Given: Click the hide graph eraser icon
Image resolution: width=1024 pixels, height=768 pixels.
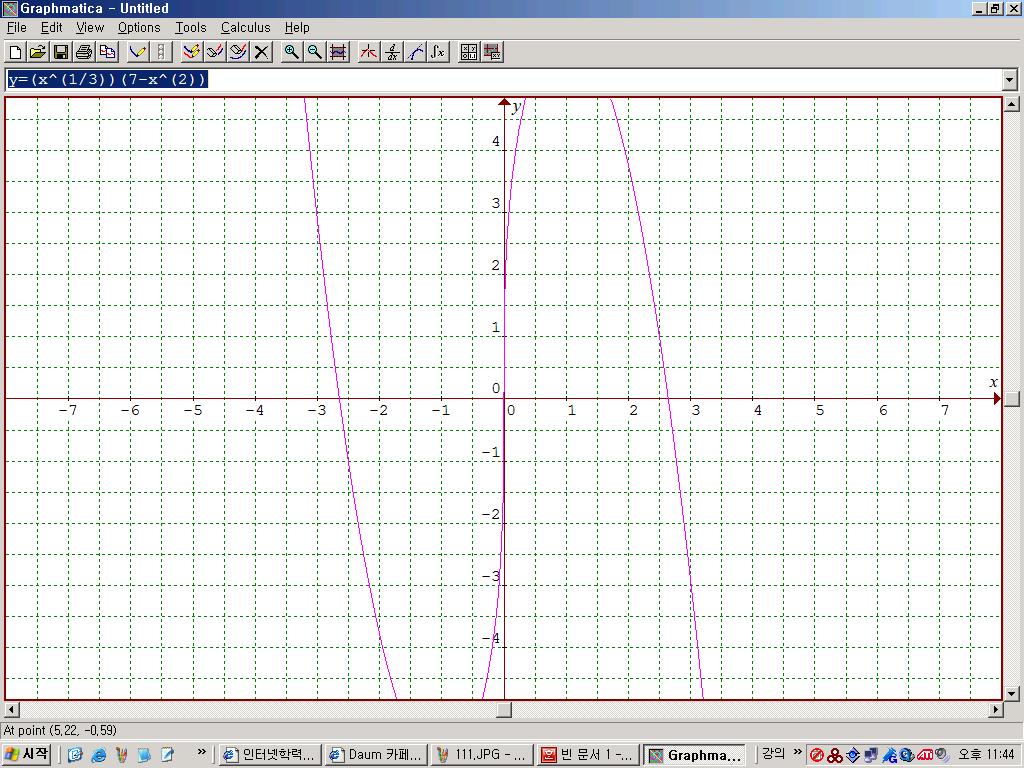Looking at the screenshot, I should [215, 52].
